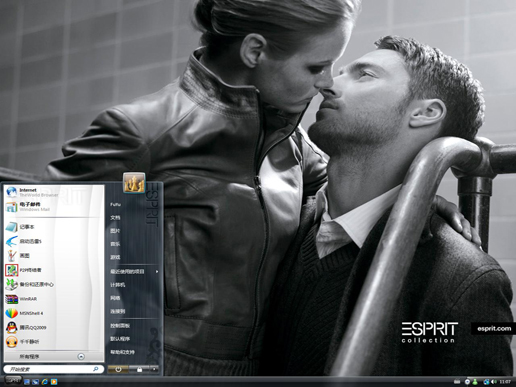The image size is (516, 387).
Task: Open Computer (计算机) from Start menu
Action: (118, 285)
